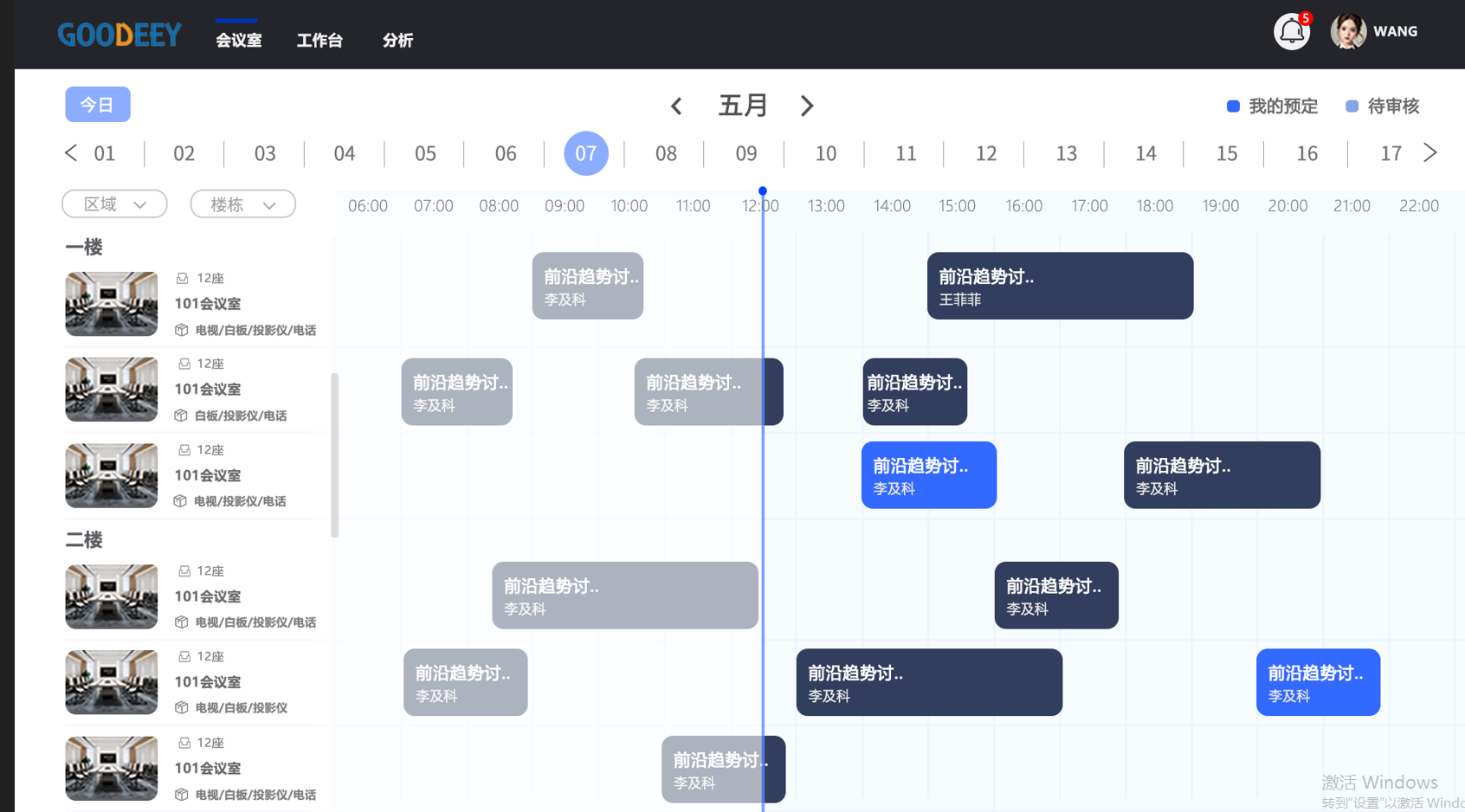Viewport: 1465px width, 812px height.
Task: Click the left chevron before date 01
Action: coord(72,152)
